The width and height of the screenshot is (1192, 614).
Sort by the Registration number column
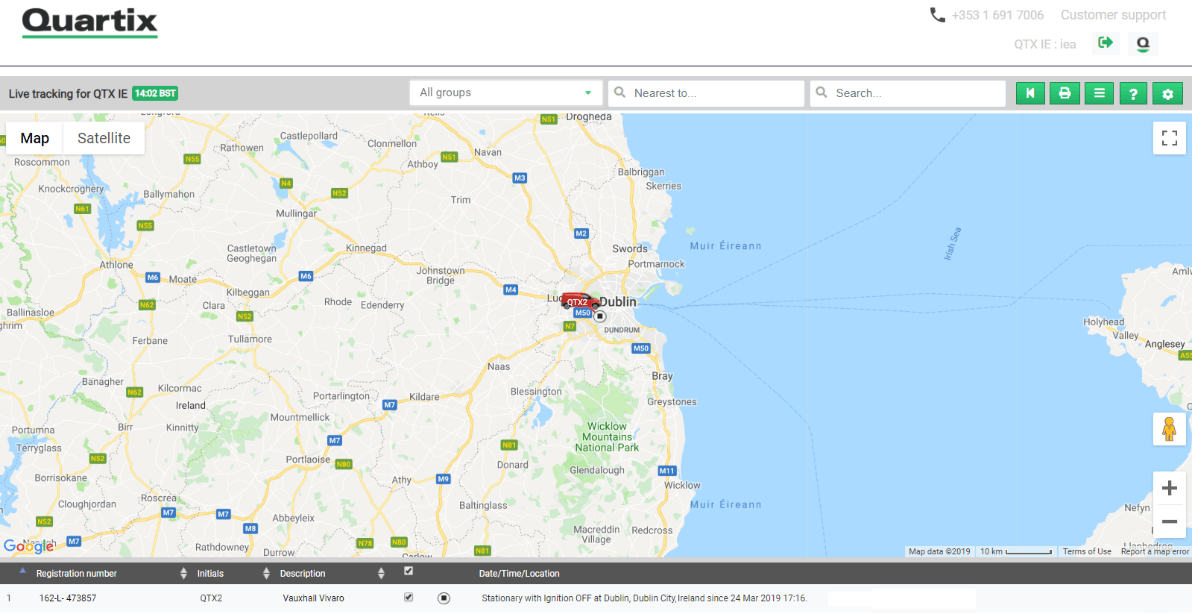coord(77,574)
